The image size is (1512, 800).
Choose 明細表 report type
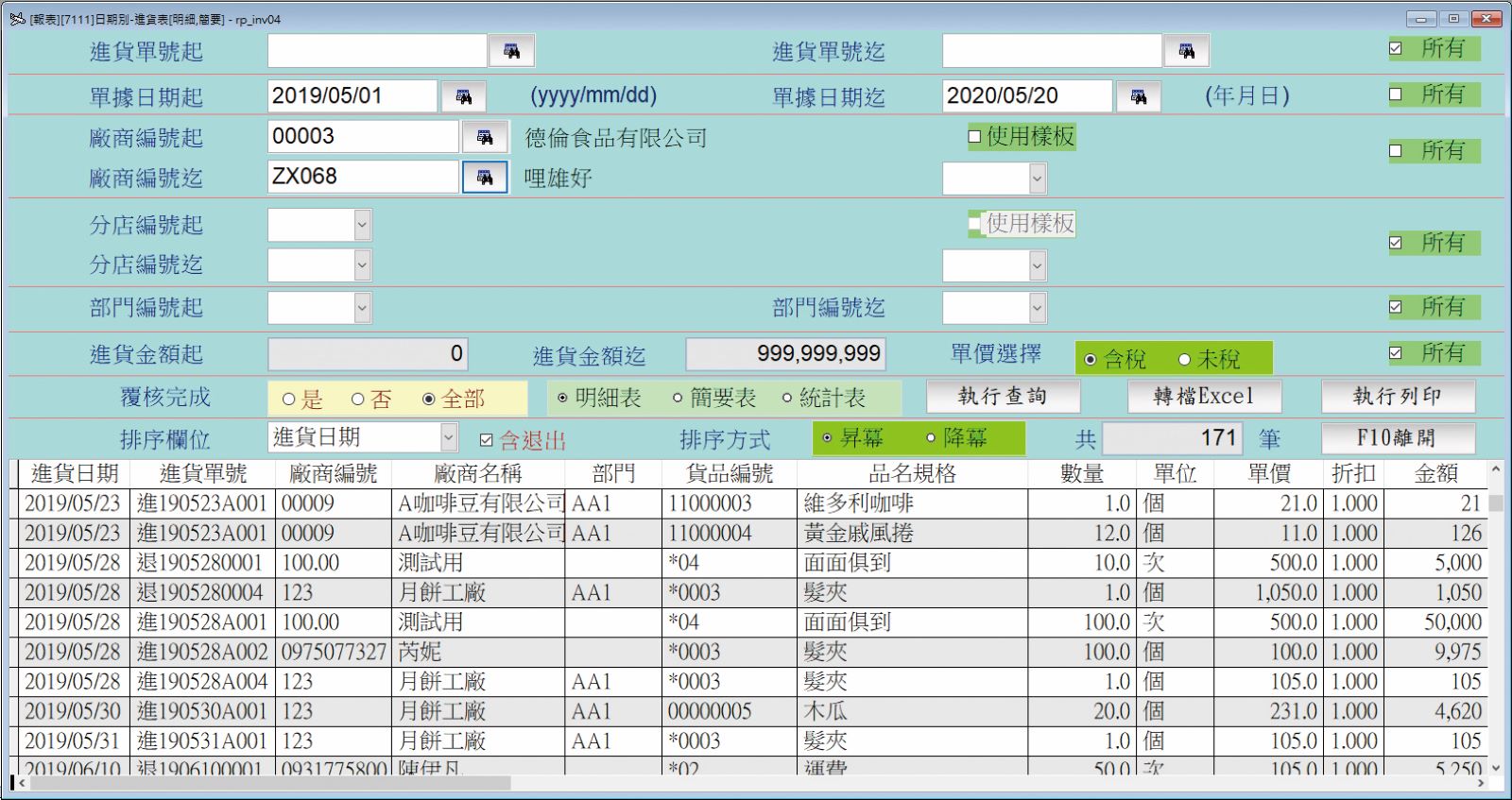pyautogui.click(x=562, y=399)
